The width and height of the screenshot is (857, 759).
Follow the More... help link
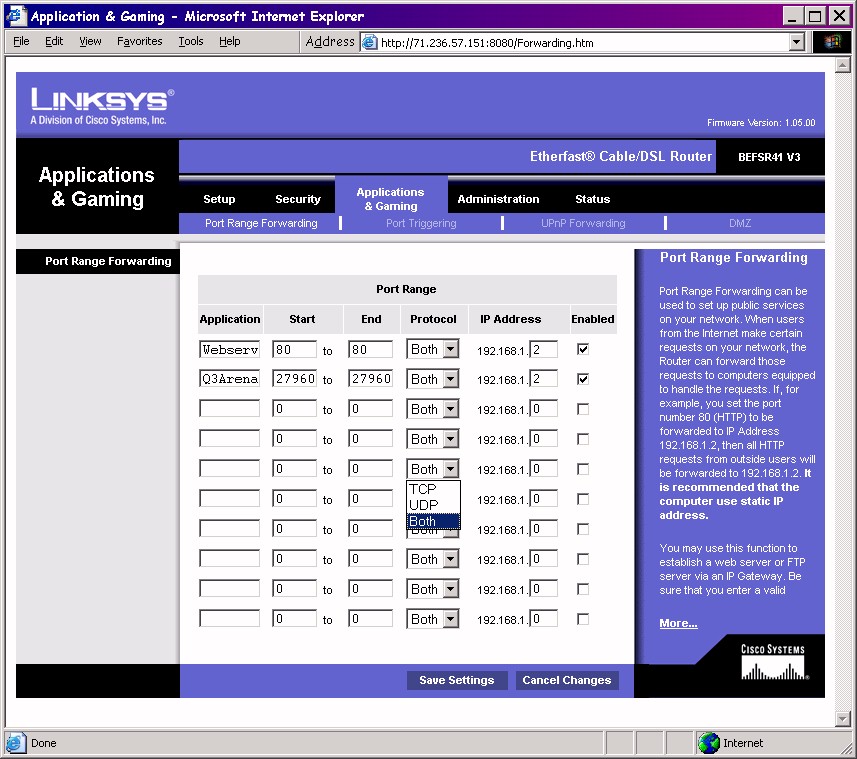pyautogui.click(x=678, y=623)
